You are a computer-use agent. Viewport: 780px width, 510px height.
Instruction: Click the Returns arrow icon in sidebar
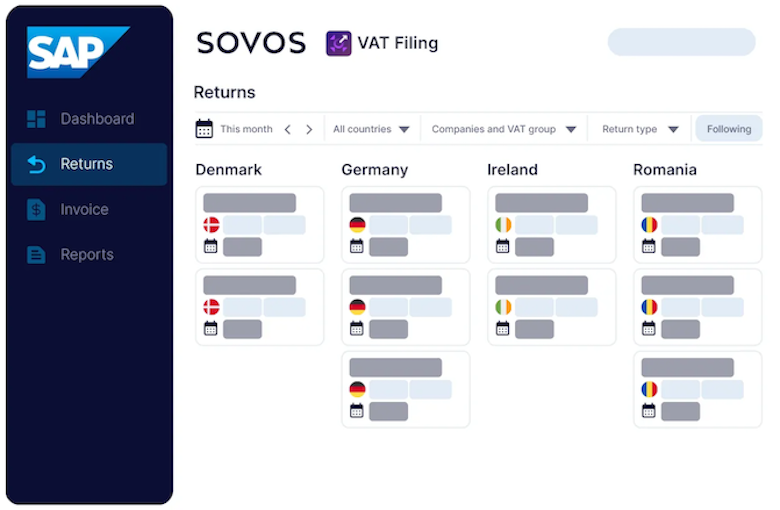(x=36, y=164)
